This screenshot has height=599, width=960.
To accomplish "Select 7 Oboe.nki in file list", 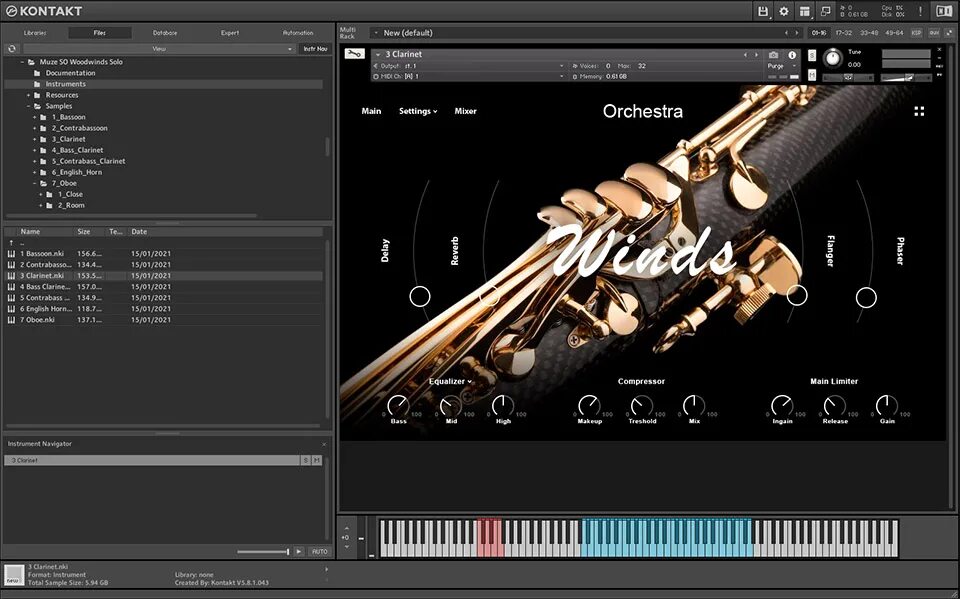I will [163, 320].
